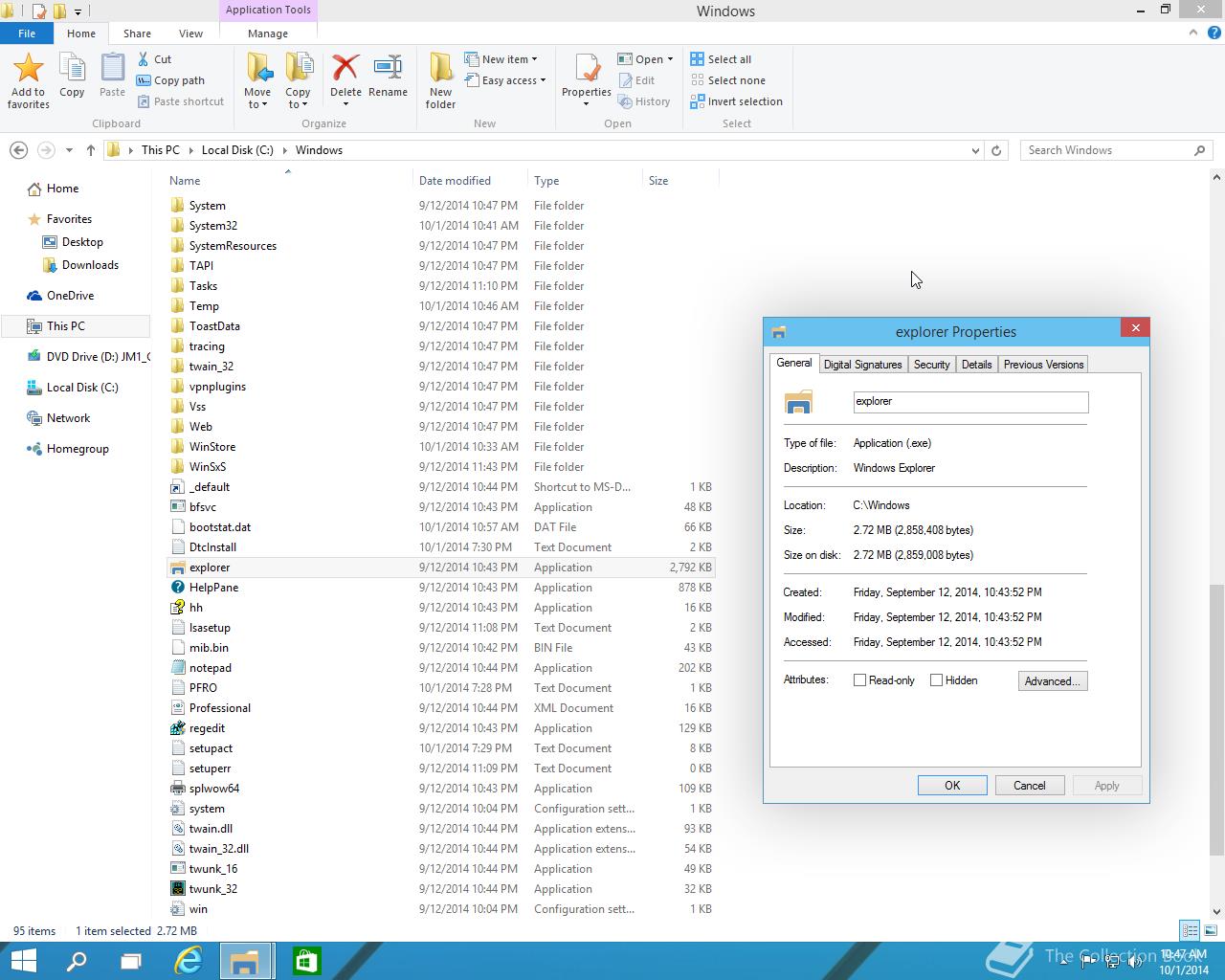Click the Refresh button beside address bar
This screenshot has height=980, width=1225.
(x=996, y=150)
